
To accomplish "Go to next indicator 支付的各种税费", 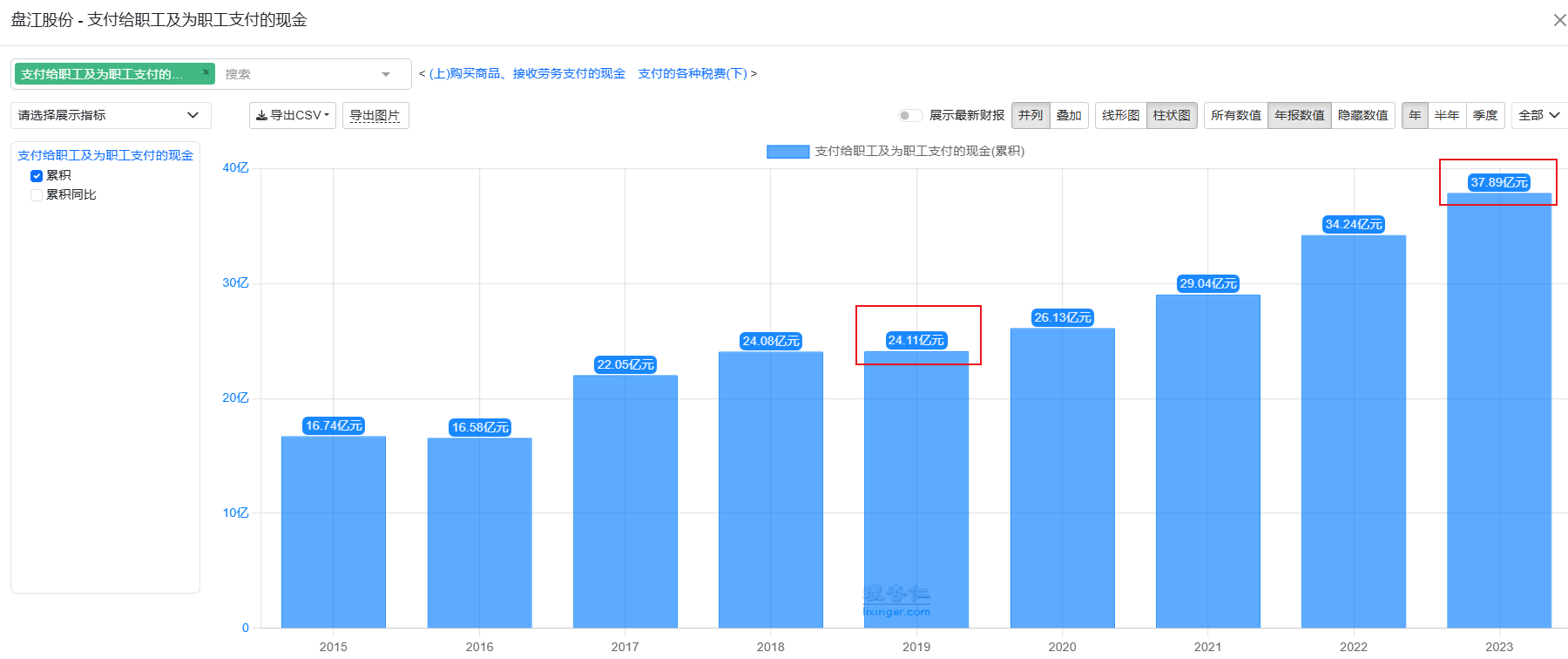I will (x=693, y=74).
